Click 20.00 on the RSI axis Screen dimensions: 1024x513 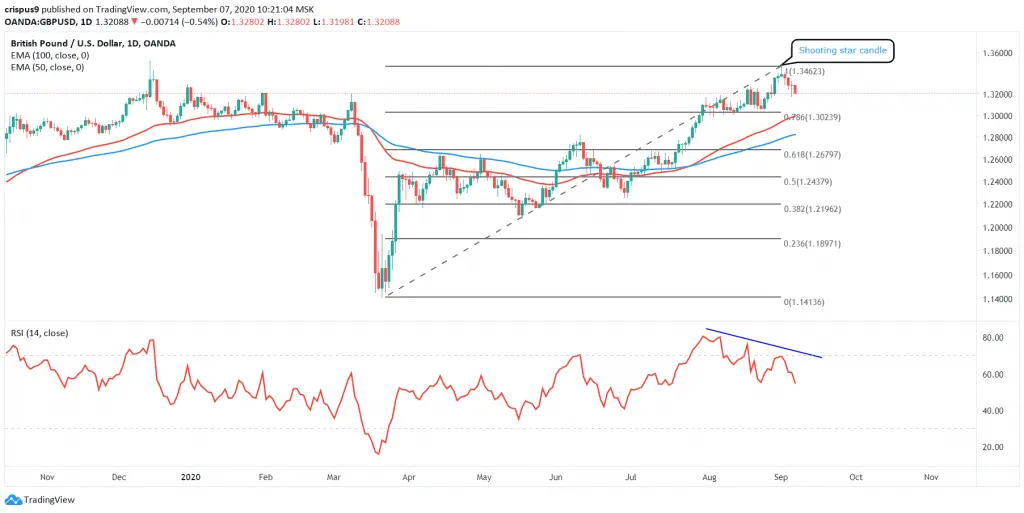point(993,447)
